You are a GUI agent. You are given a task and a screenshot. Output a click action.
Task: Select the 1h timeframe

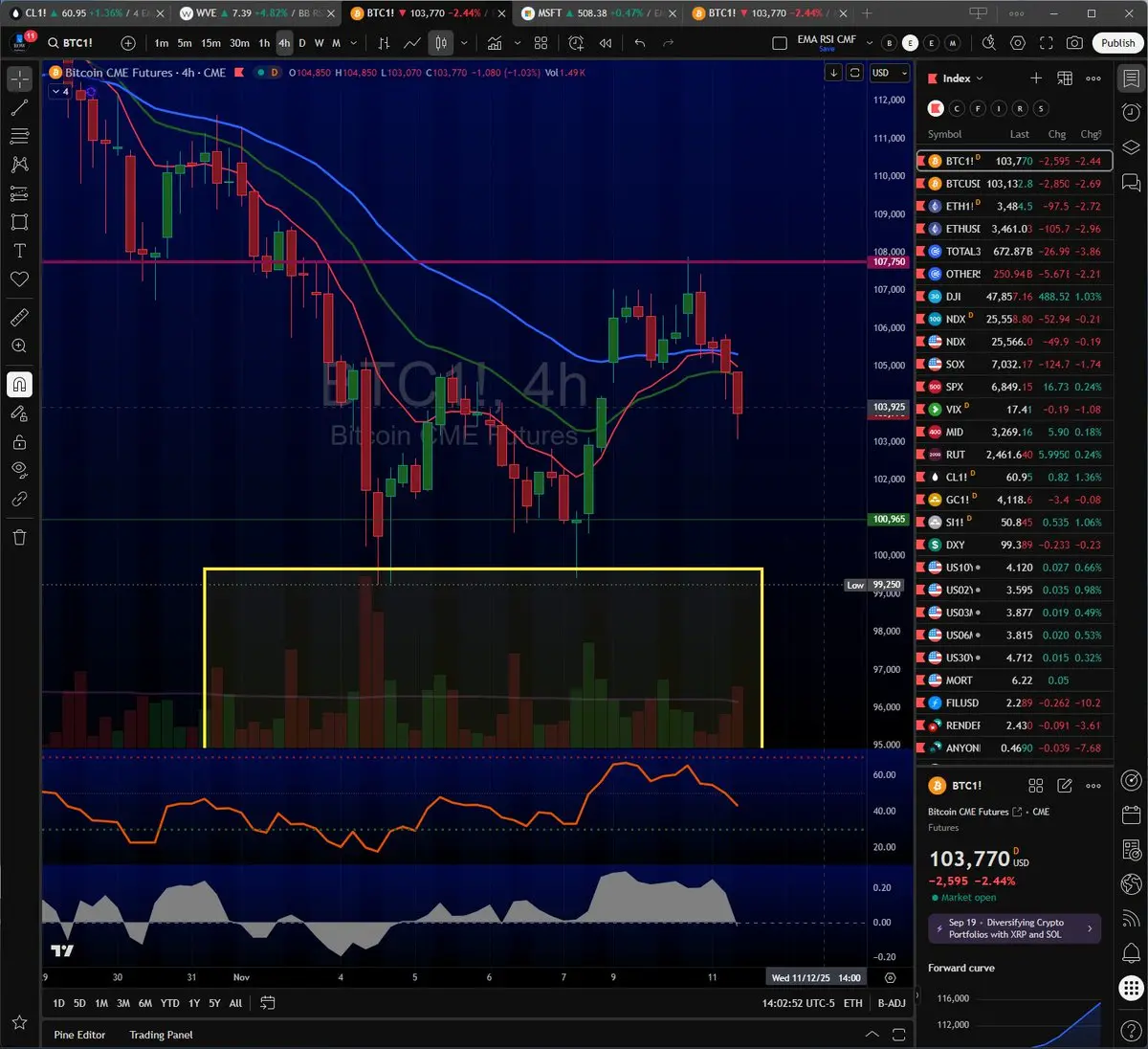tap(264, 43)
